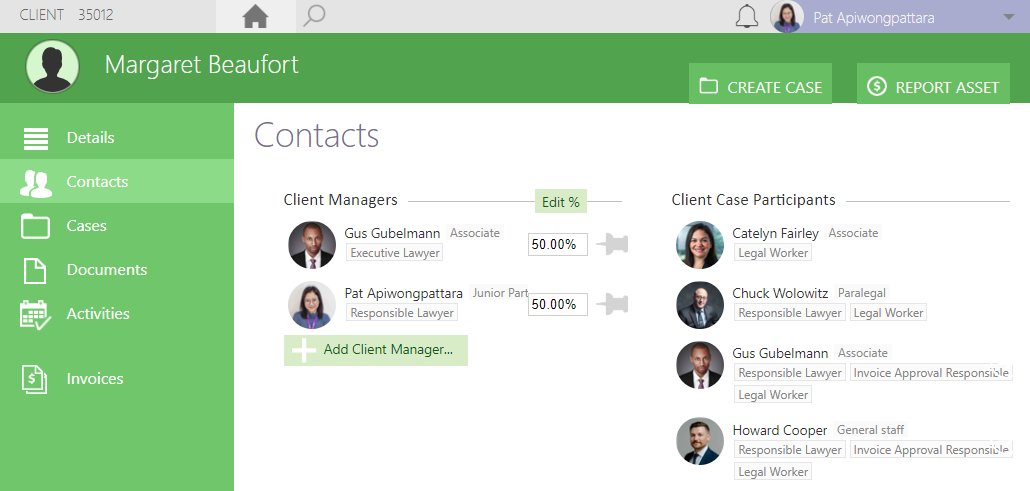1030x491 pixels.
Task: Click the client silhouette avatar beside Margaret Beaufort
Action: pos(53,66)
